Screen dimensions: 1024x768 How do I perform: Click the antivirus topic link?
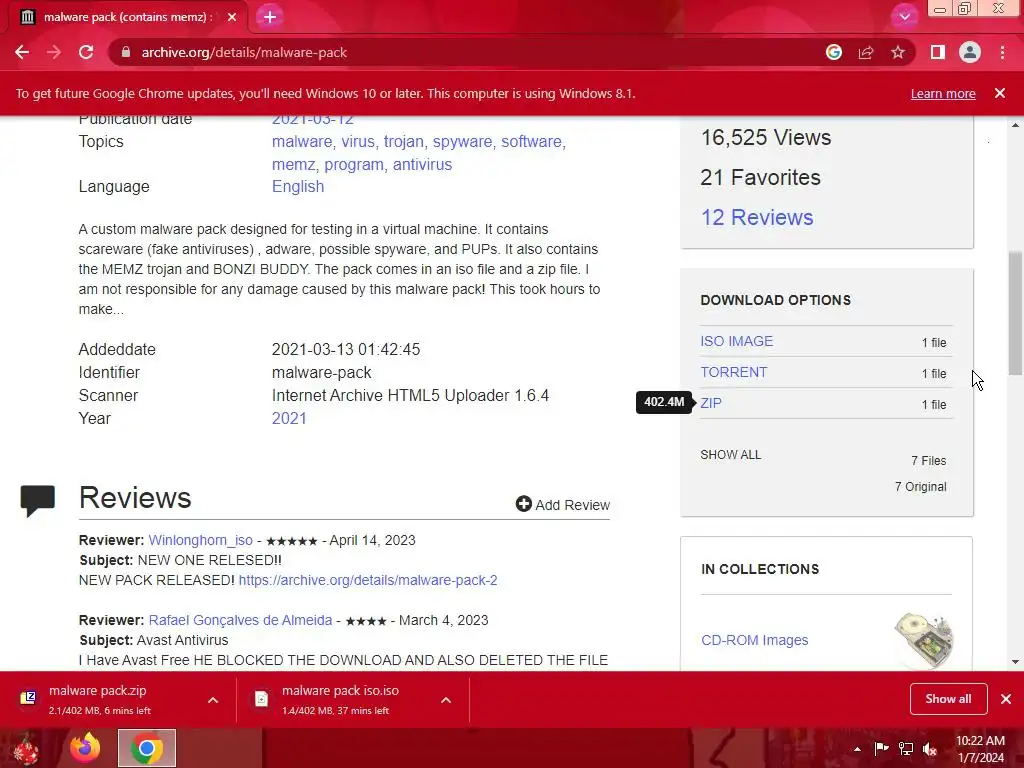[x=422, y=165]
